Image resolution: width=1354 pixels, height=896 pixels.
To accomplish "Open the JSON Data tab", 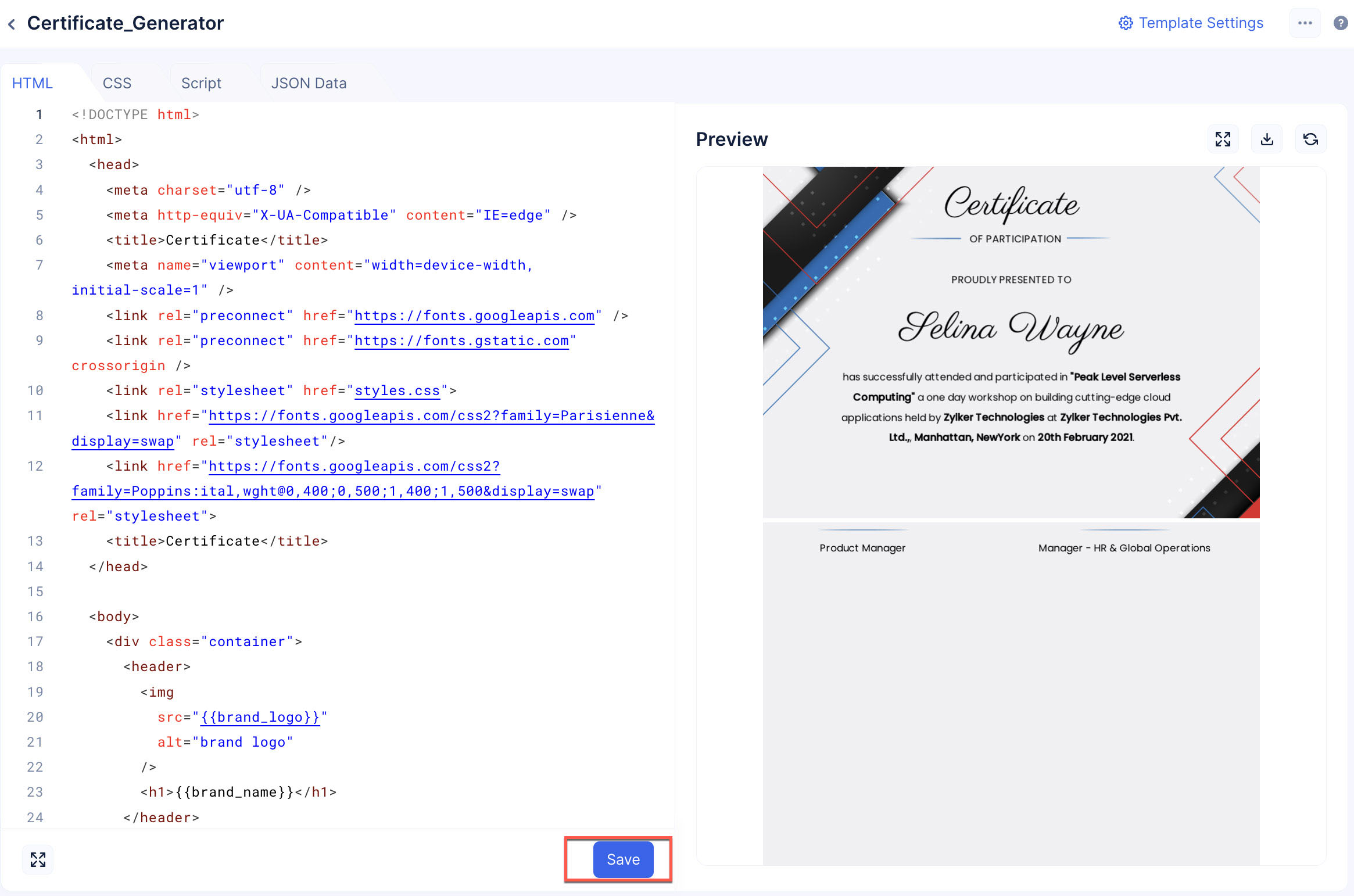I will (309, 83).
